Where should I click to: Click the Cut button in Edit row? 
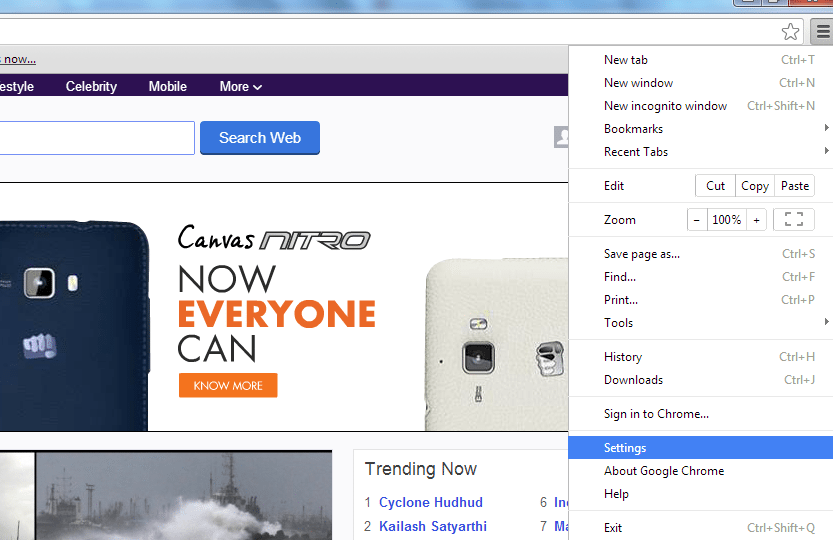tap(716, 185)
